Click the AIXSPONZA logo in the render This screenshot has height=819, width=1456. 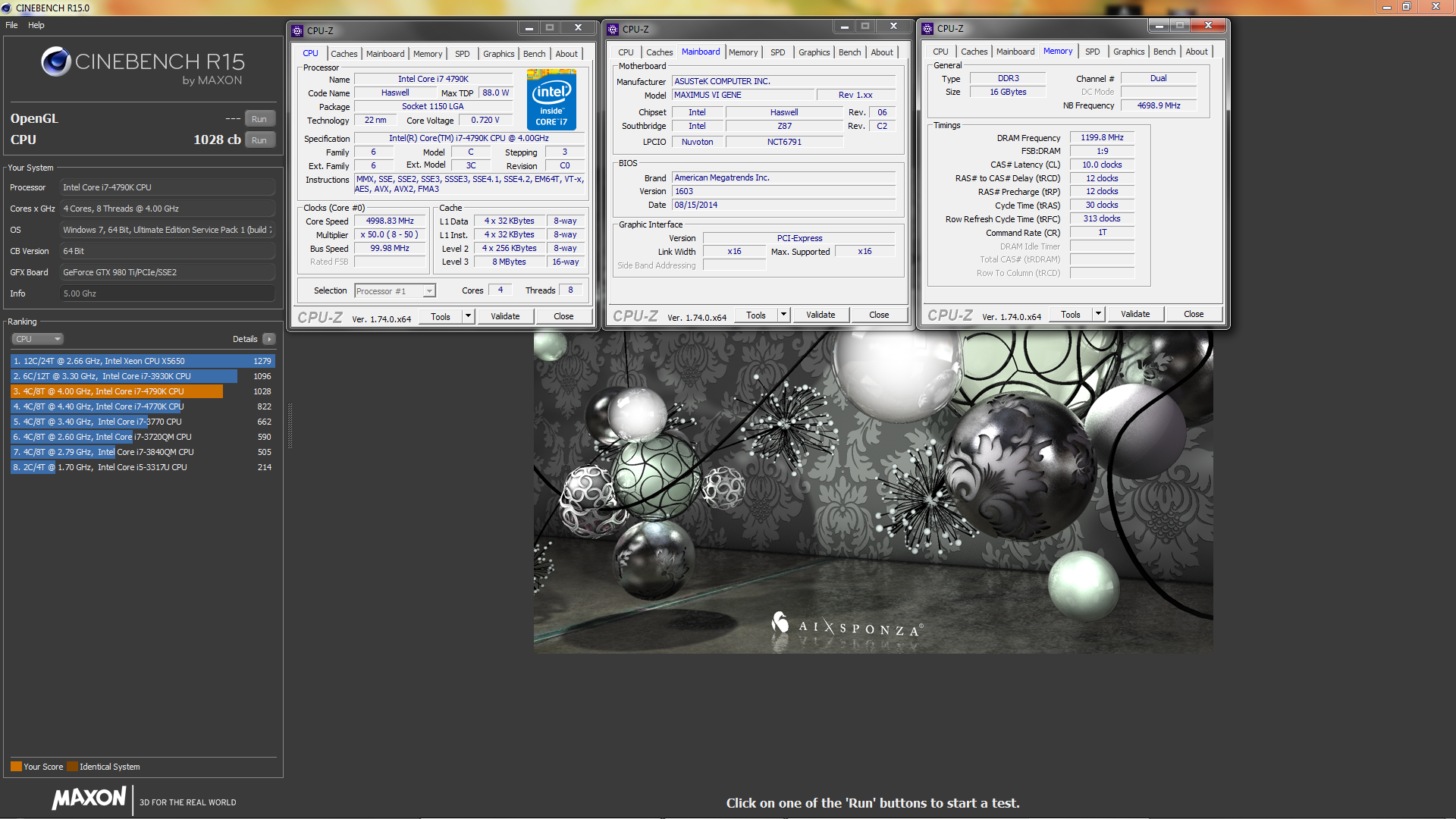pyautogui.click(x=846, y=625)
